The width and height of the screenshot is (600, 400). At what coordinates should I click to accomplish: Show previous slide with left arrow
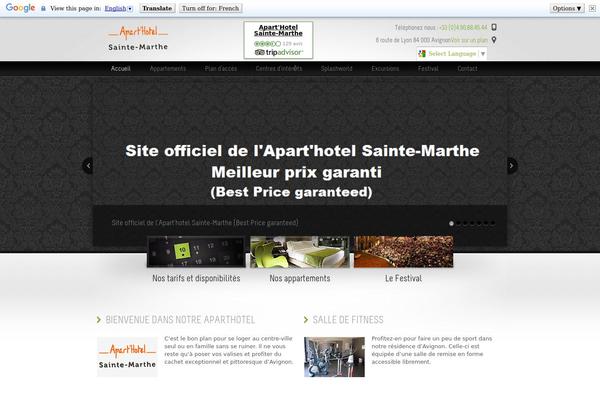pyautogui.click(x=88, y=166)
